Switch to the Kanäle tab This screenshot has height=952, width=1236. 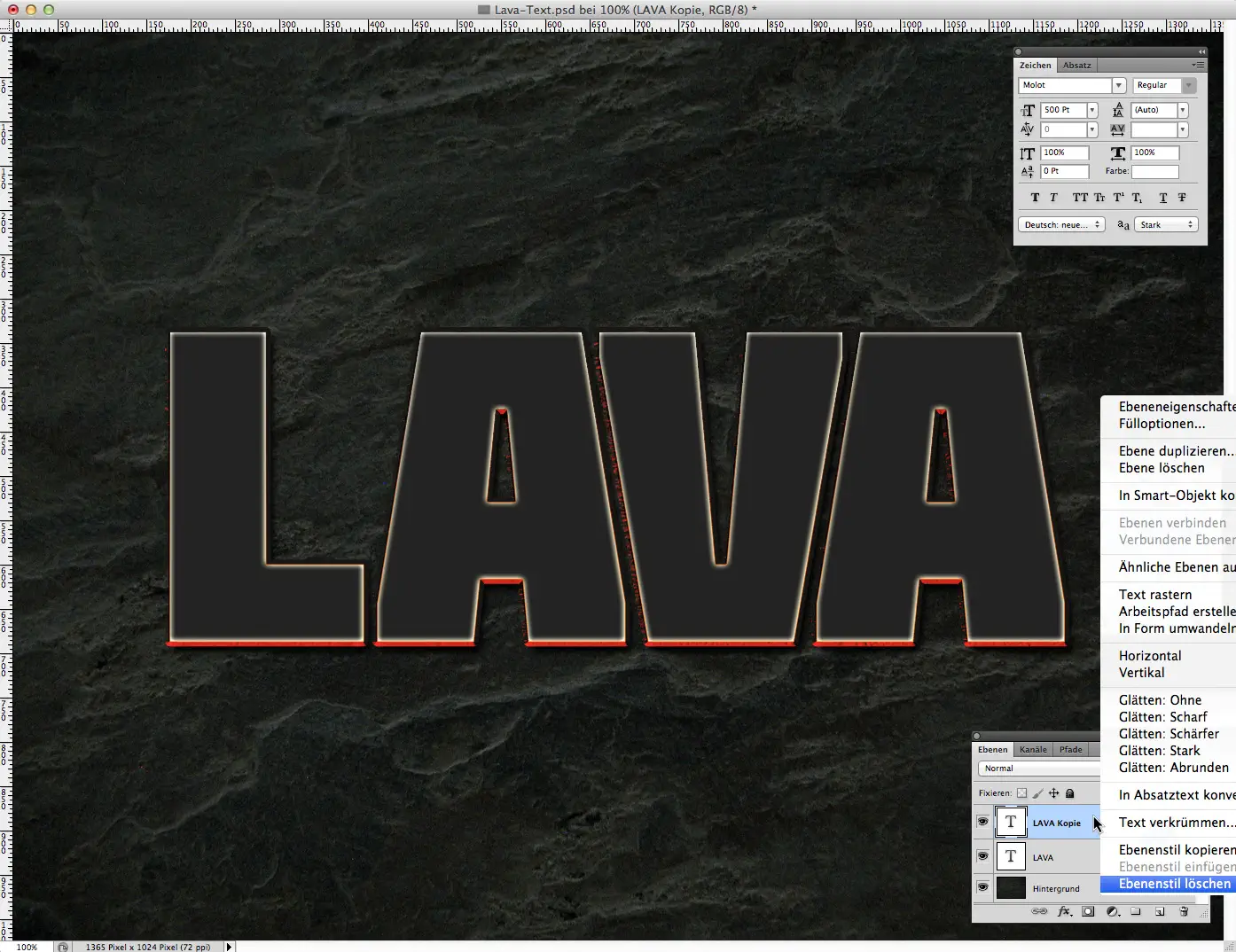[1032, 749]
